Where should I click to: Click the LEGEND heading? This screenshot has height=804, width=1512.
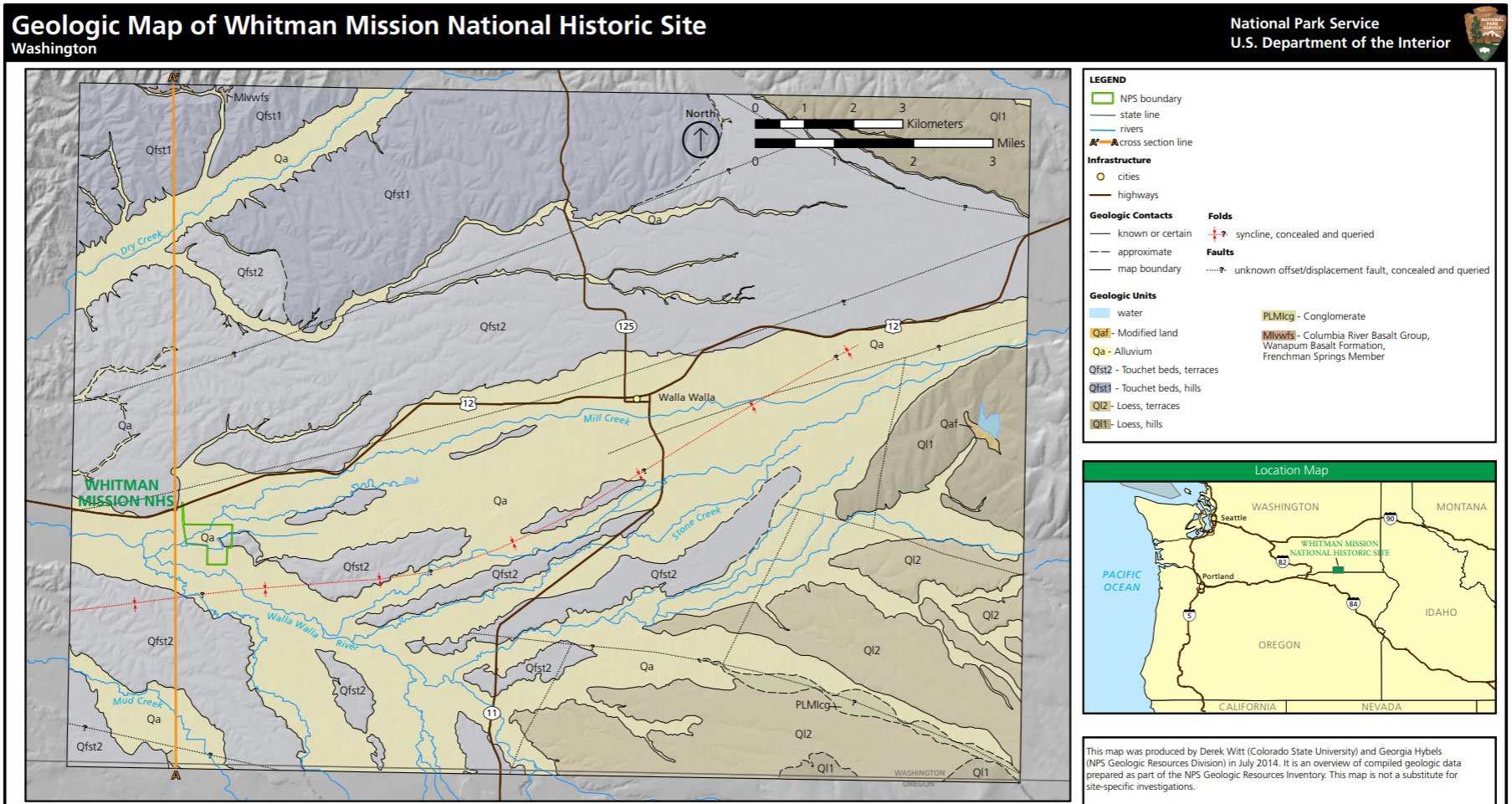click(x=1106, y=79)
